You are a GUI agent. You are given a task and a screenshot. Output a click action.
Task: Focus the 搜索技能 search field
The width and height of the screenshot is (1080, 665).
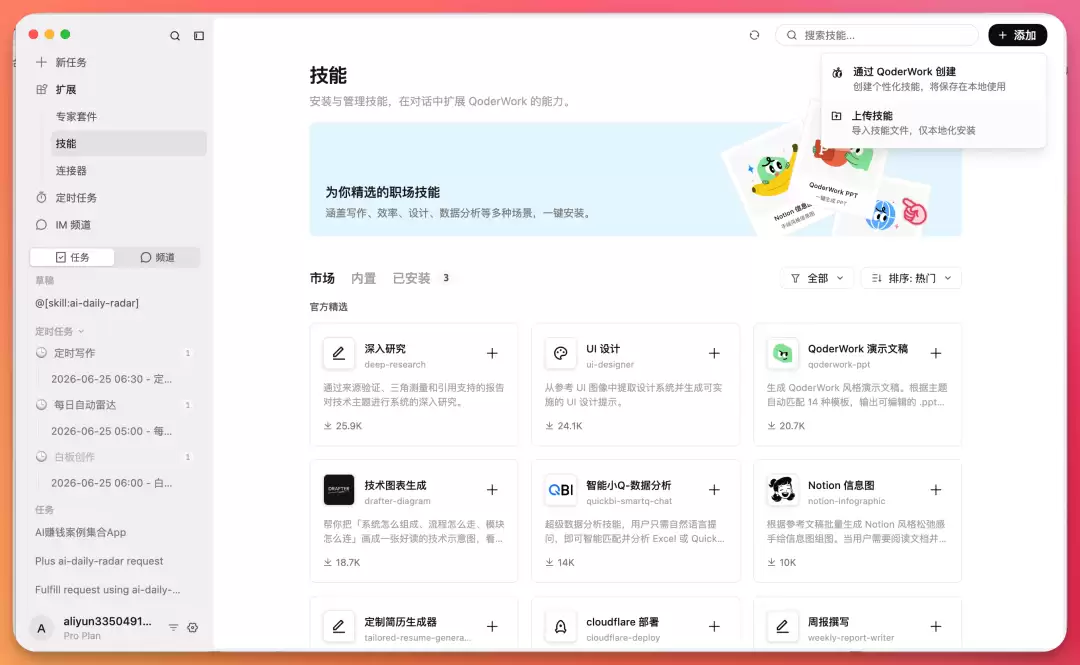point(877,35)
